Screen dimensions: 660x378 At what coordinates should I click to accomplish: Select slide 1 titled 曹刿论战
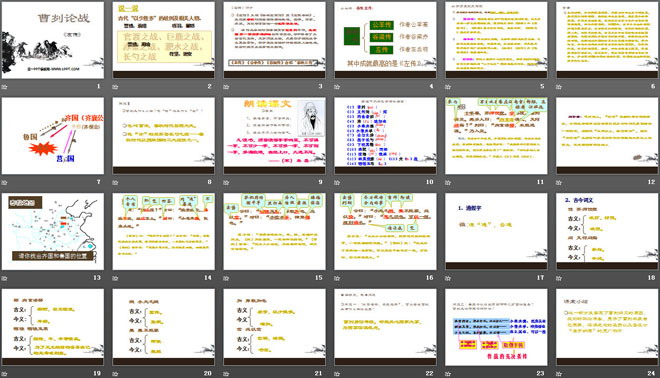(x=53, y=40)
